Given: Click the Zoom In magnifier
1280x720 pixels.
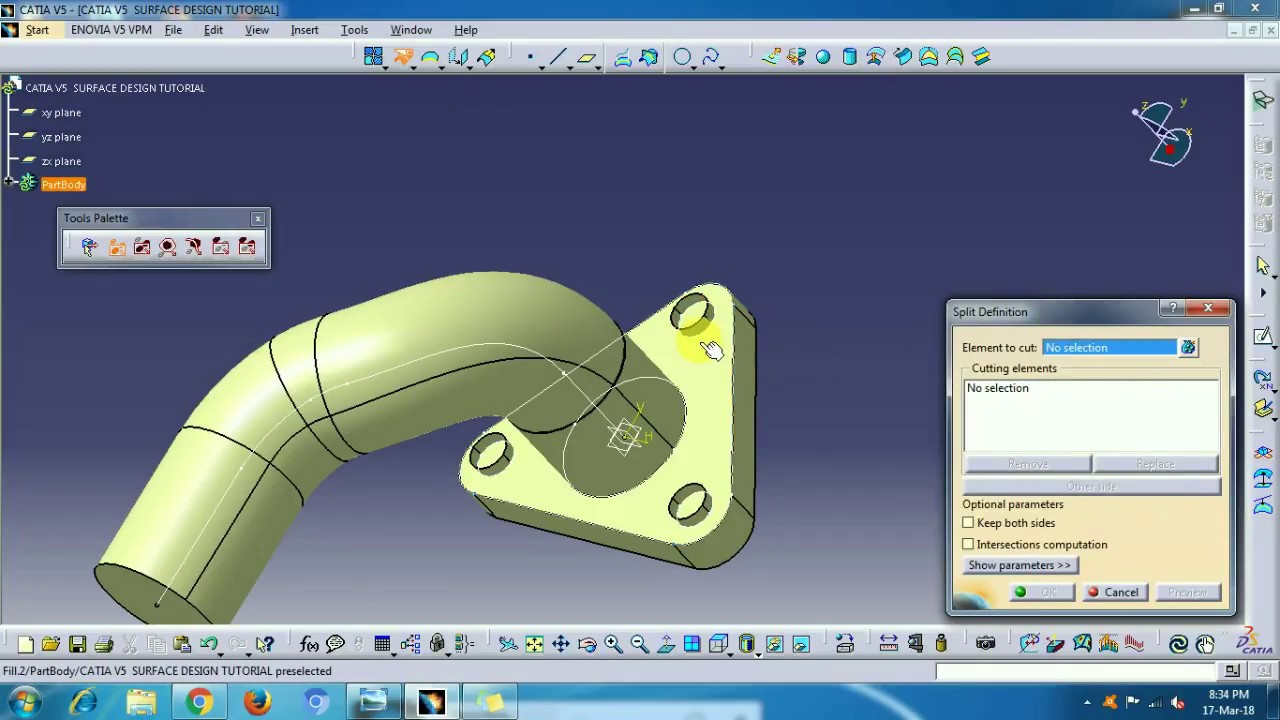Looking at the screenshot, I should [x=613, y=645].
